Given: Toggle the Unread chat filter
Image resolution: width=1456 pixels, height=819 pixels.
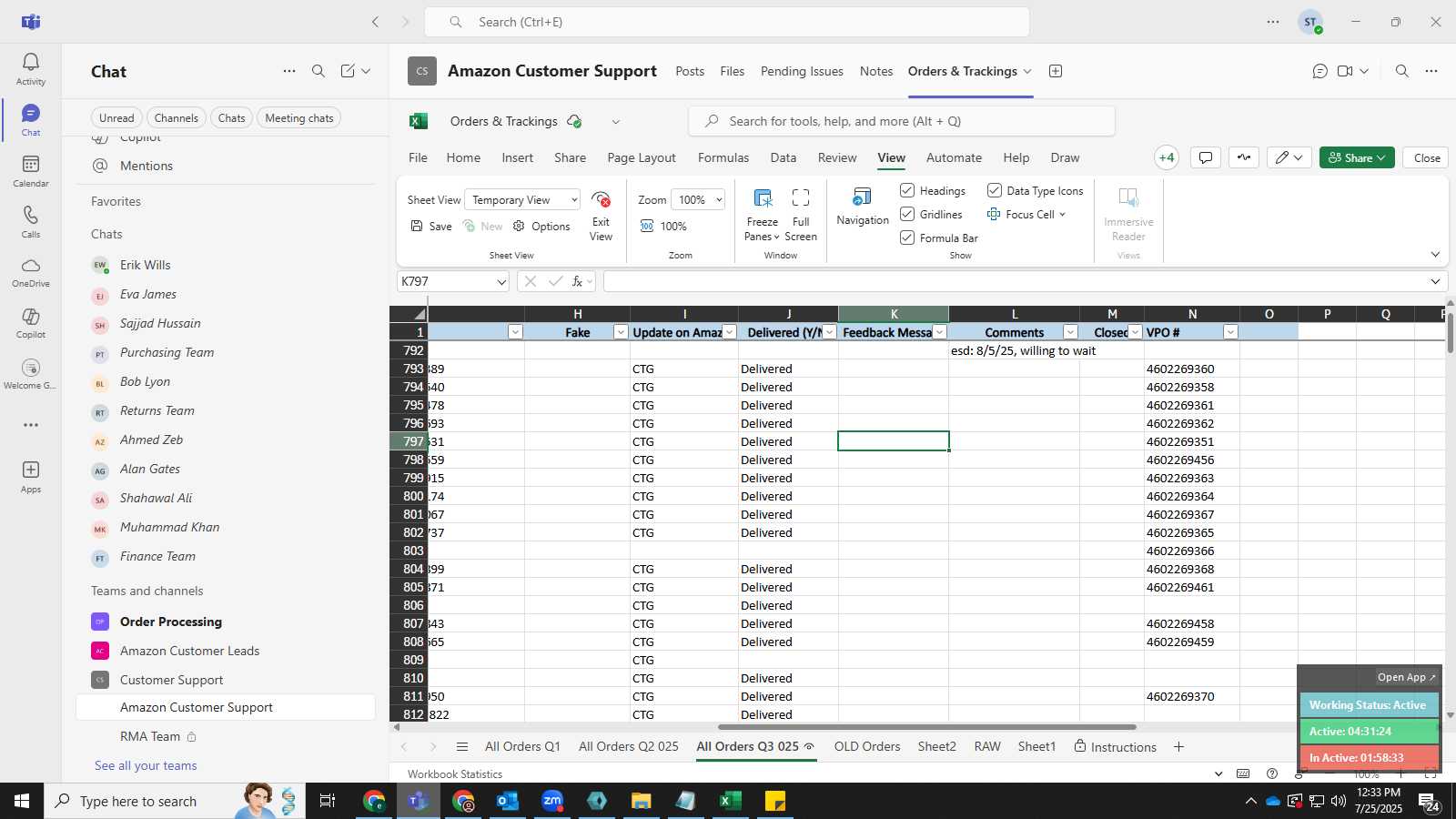Looking at the screenshot, I should click(116, 117).
